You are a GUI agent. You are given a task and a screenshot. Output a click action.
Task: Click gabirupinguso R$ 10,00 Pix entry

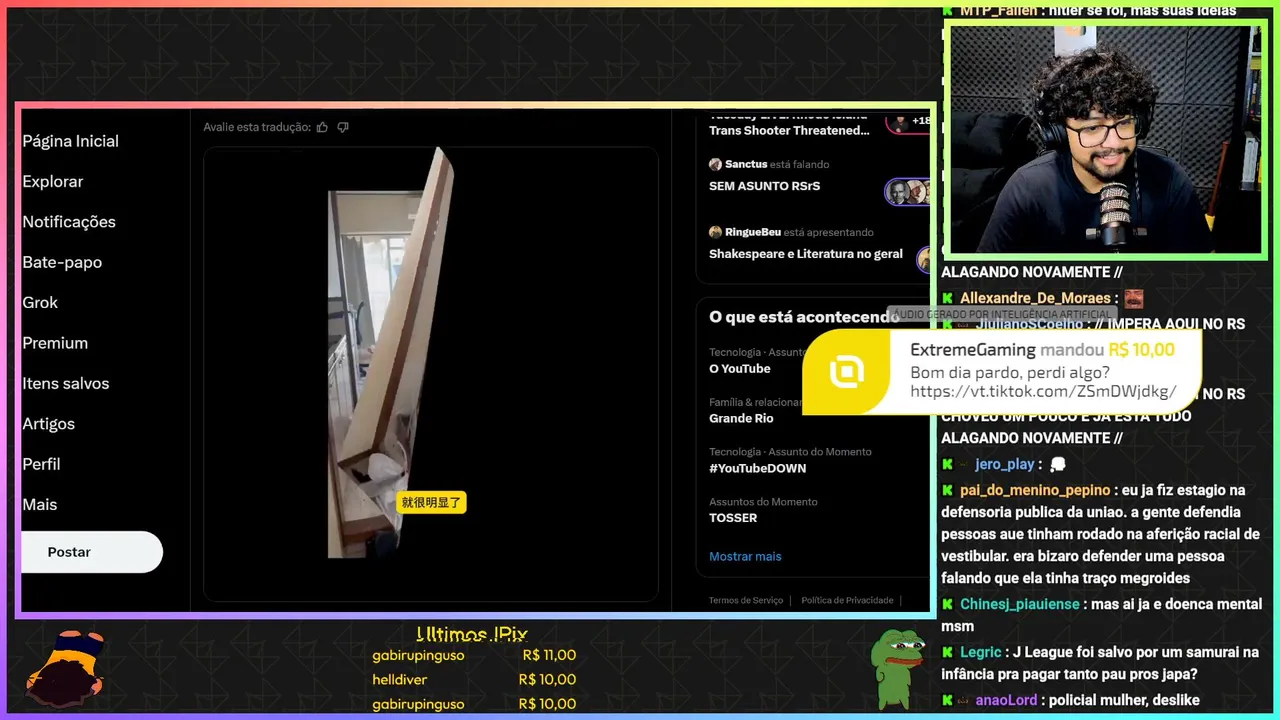[x=474, y=704]
